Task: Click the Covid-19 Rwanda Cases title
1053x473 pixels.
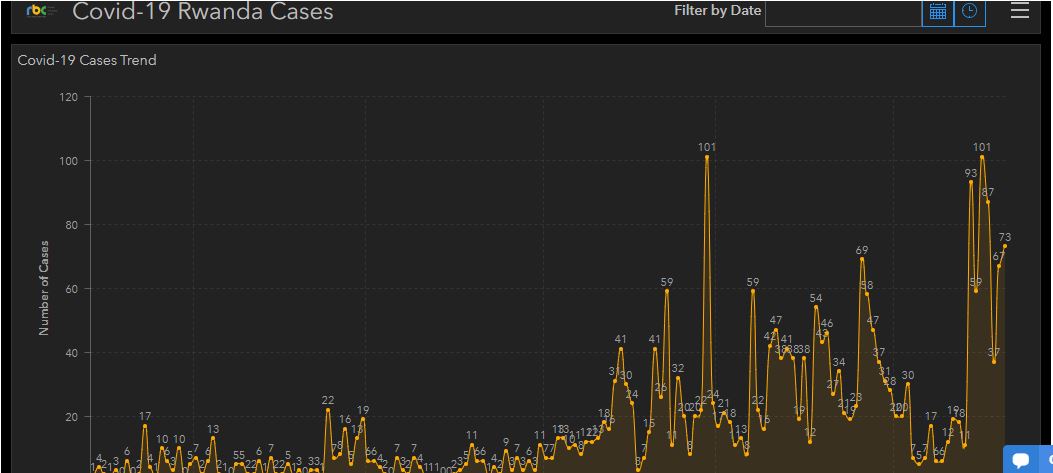Action: [203, 12]
